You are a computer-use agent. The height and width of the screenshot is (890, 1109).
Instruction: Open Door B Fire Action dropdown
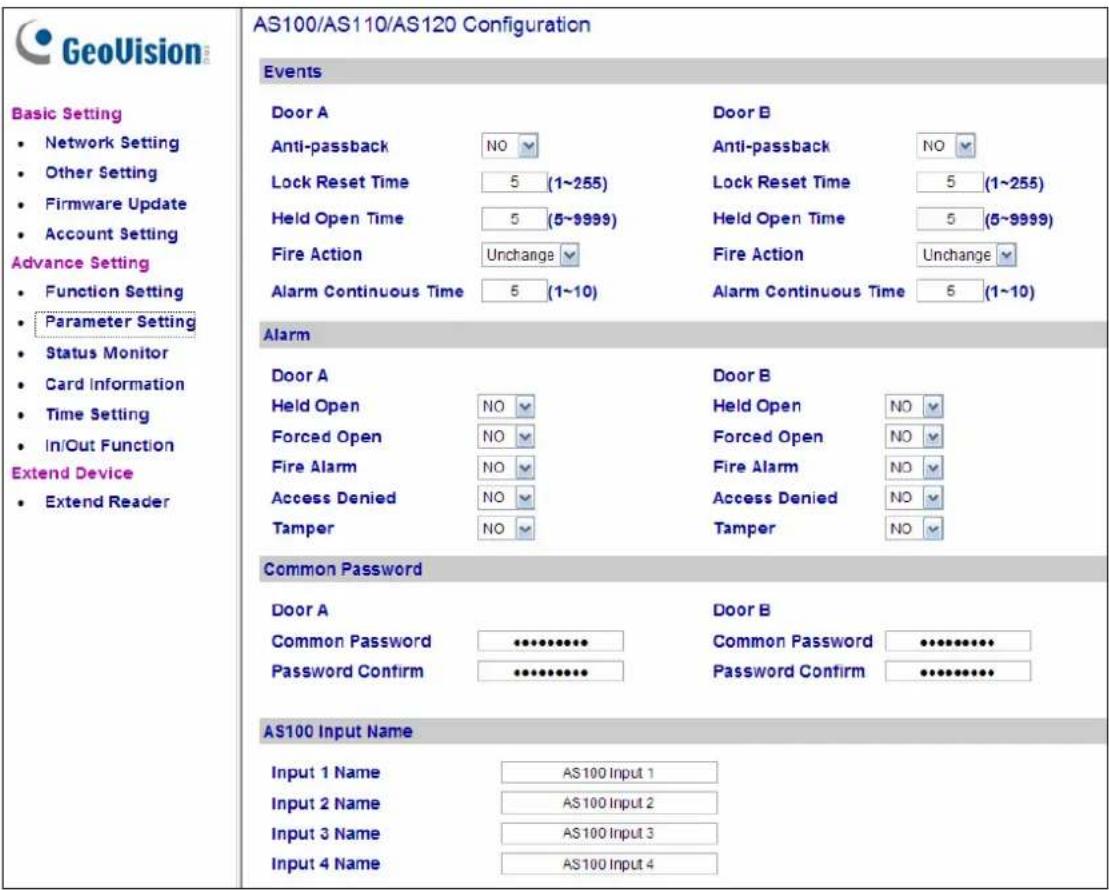click(x=966, y=255)
